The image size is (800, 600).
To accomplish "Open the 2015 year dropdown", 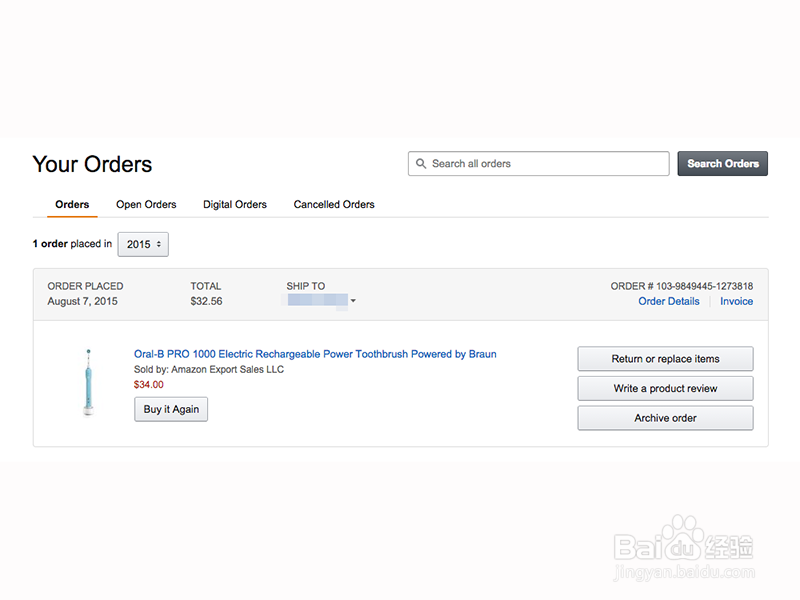I will click(143, 244).
